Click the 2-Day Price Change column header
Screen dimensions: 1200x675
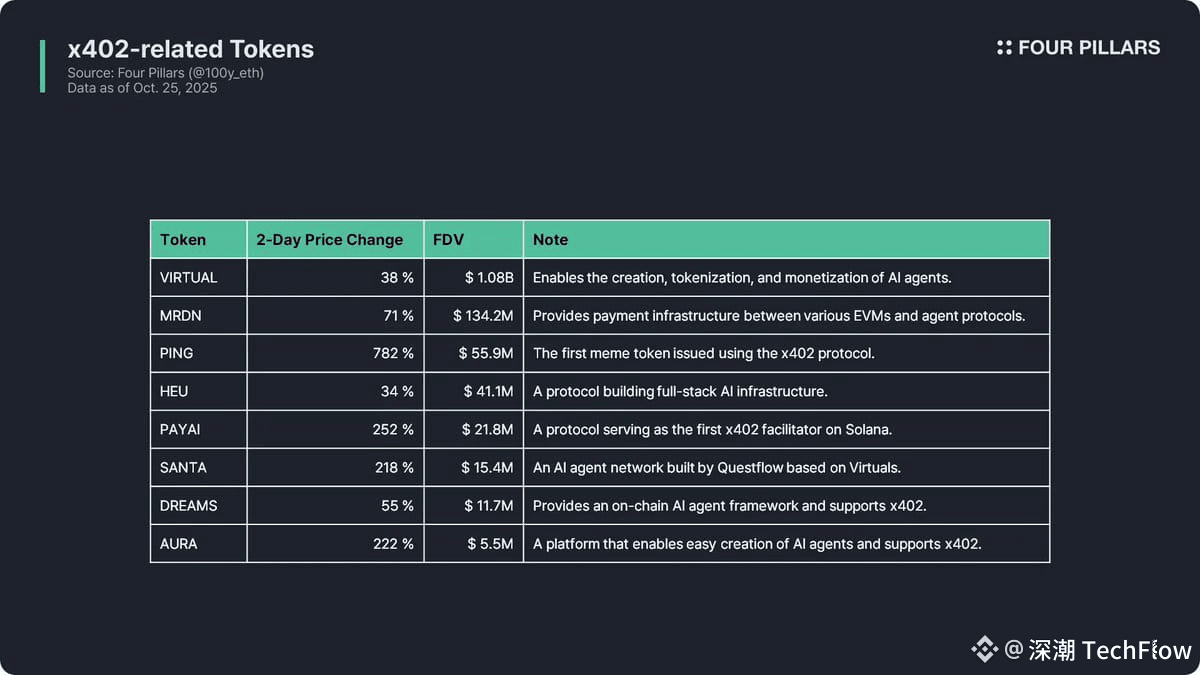[x=330, y=240]
